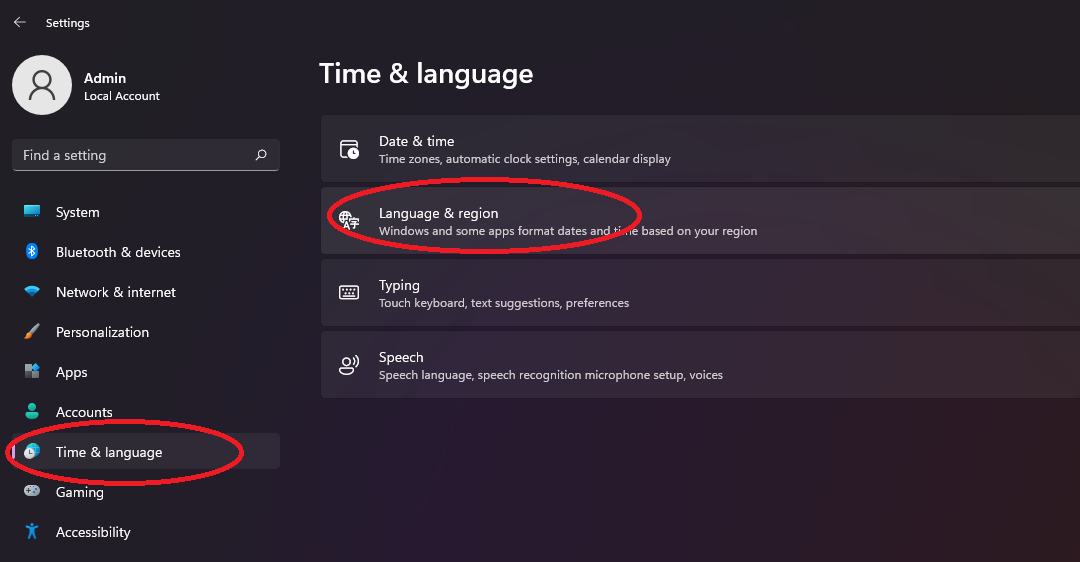This screenshot has width=1080, height=562.
Task: Click 'Windows and some apps format dates' text
Action: point(568,231)
